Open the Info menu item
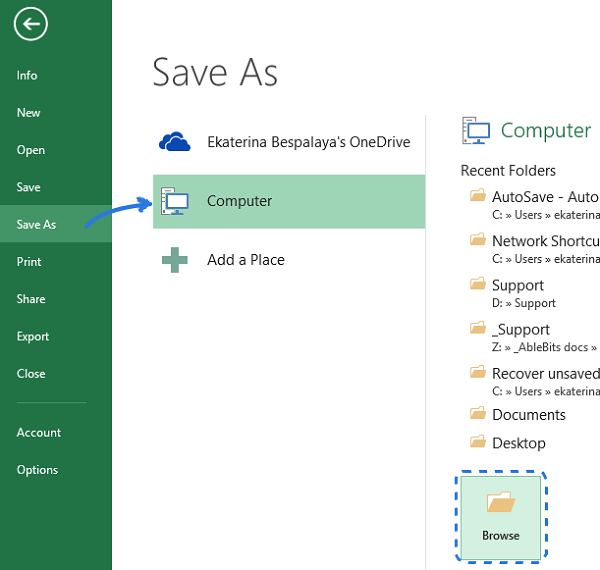Viewport: 600px width, 570px height. pos(27,76)
